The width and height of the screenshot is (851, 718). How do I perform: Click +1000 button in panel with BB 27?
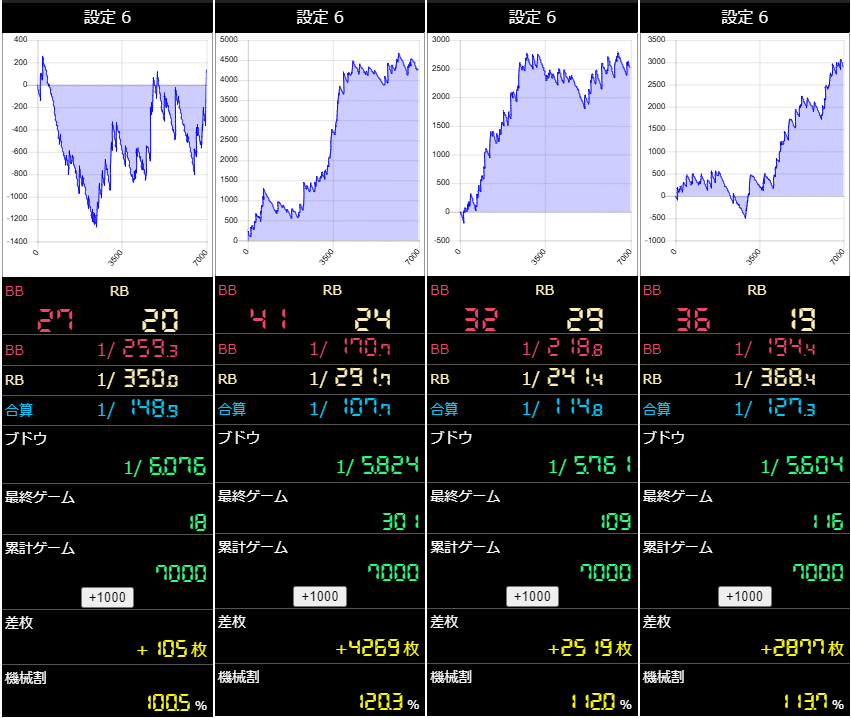click(x=107, y=597)
